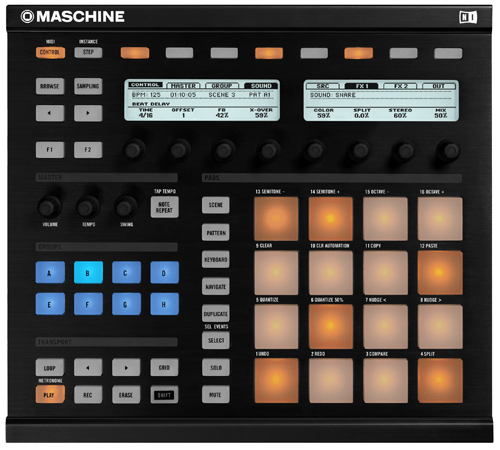
Task: Hit pad 7 Nudge left
Action: 385,327
